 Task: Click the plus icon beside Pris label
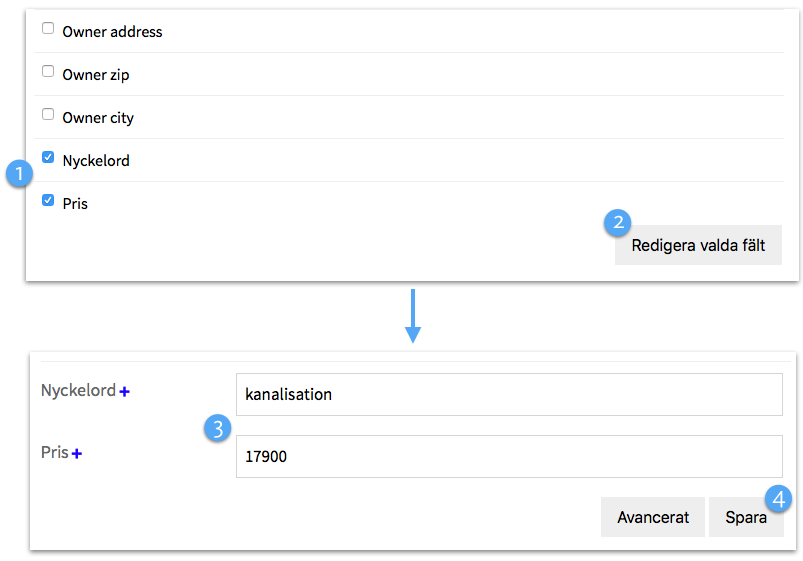(77, 454)
